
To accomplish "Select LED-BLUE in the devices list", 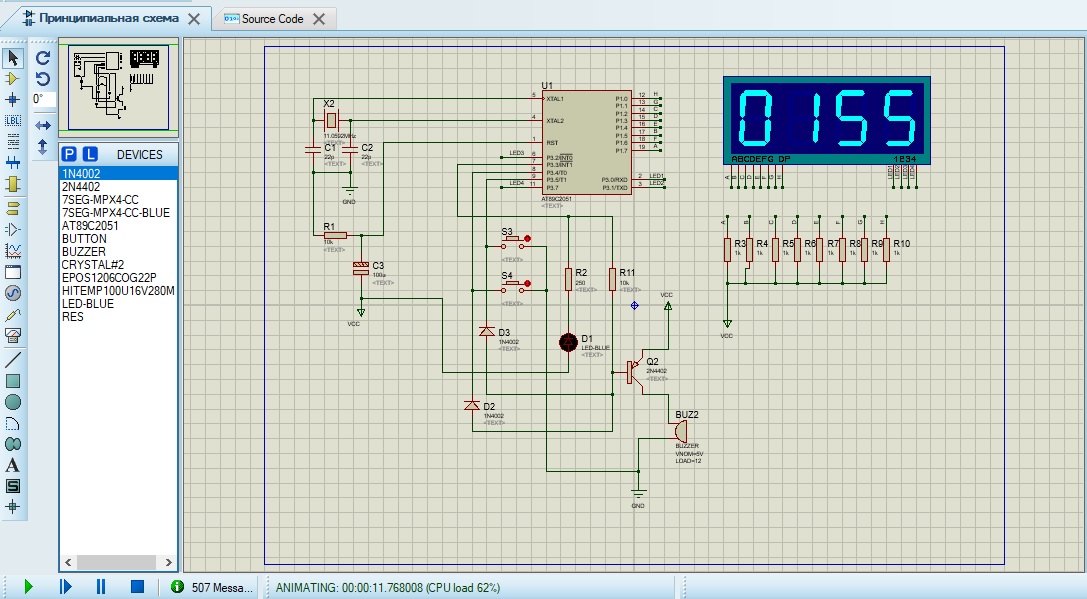I will [x=119, y=304].
